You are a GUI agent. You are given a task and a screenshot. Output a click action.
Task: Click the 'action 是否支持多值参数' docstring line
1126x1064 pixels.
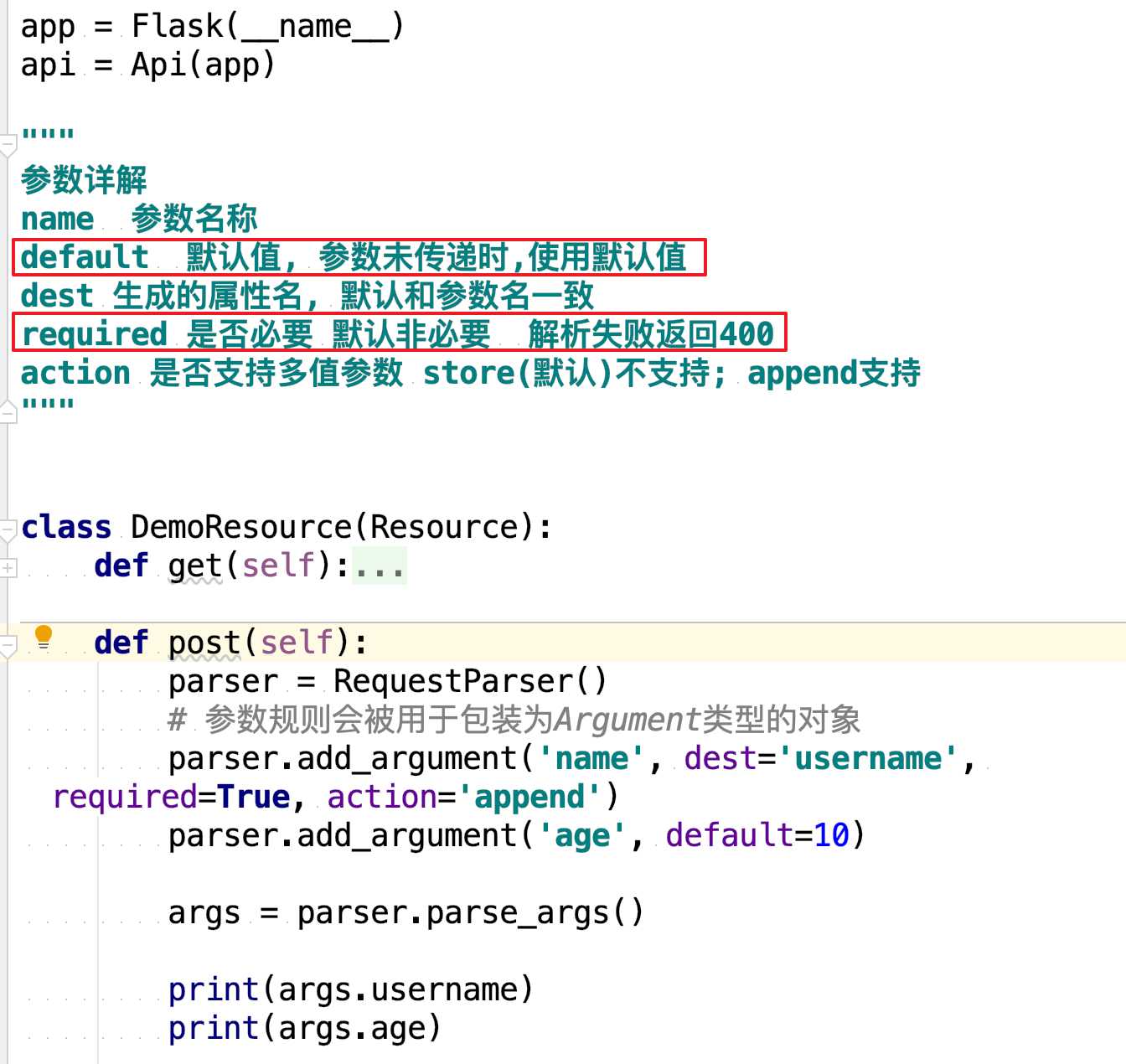(x=471, y=373)
